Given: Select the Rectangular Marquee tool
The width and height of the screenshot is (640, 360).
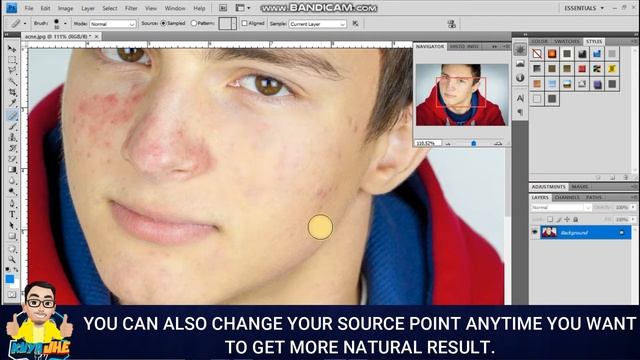Looking at the screenshot, I should point(12,60).
